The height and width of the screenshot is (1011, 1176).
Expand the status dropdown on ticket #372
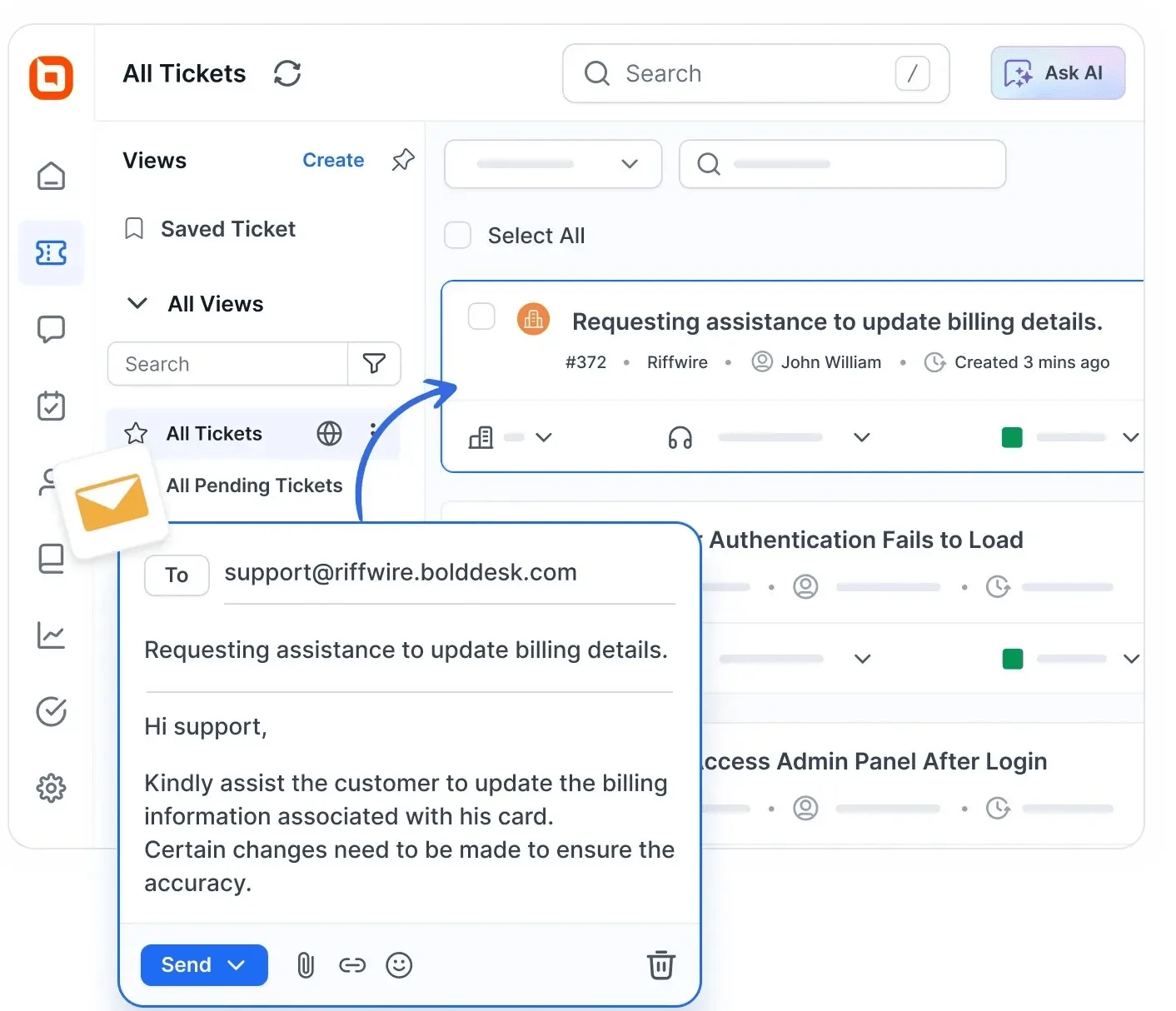coord(1130,436)
